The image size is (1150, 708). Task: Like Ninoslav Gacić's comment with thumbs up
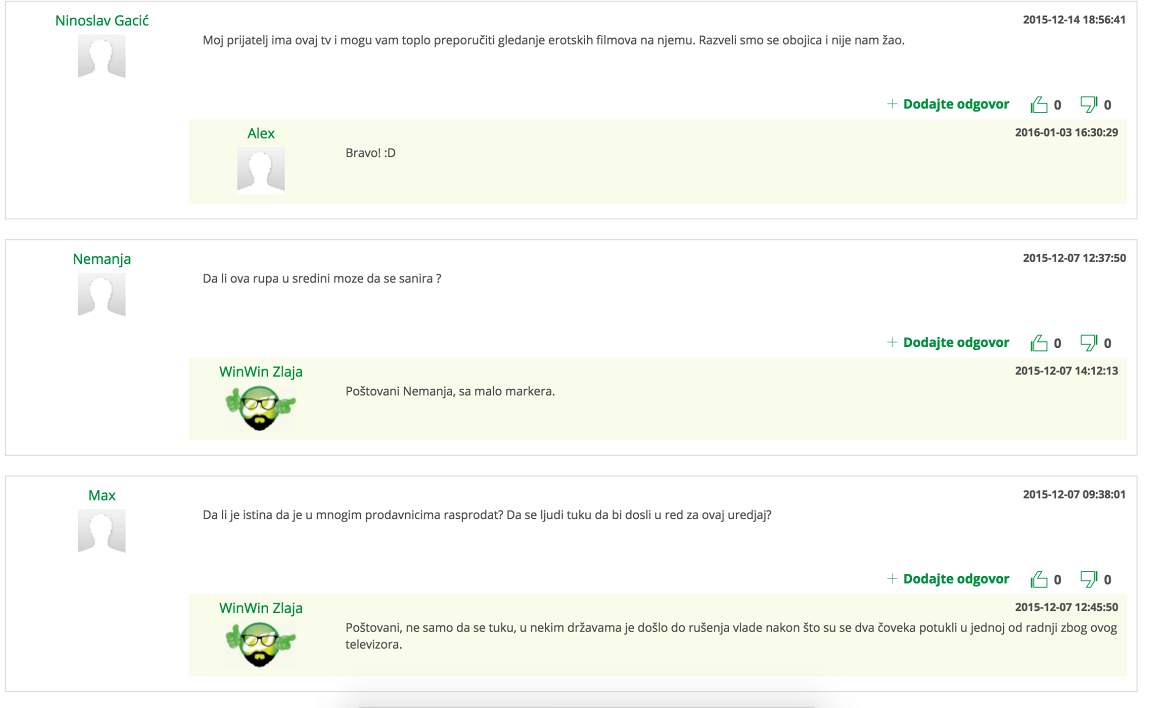1039,104
